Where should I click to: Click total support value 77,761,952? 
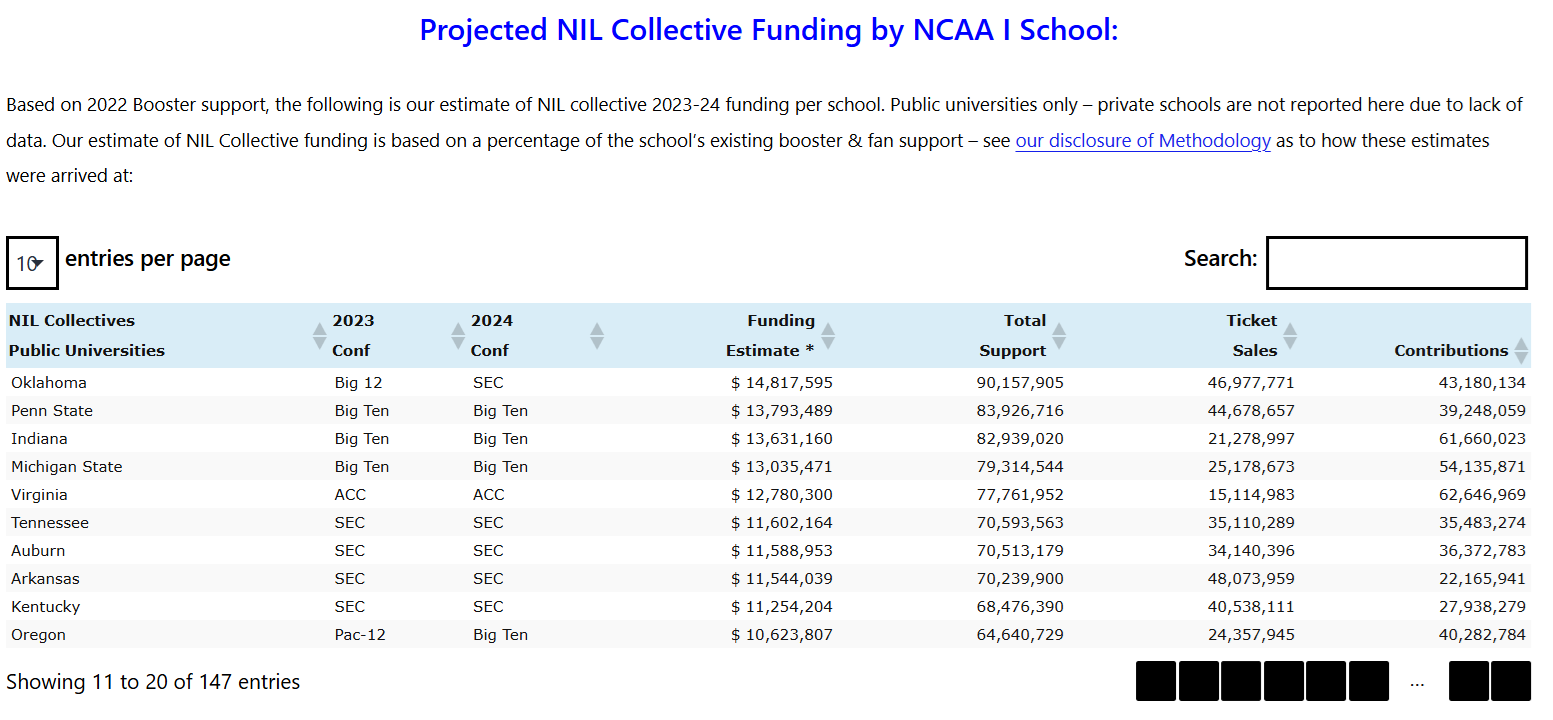1020,495
